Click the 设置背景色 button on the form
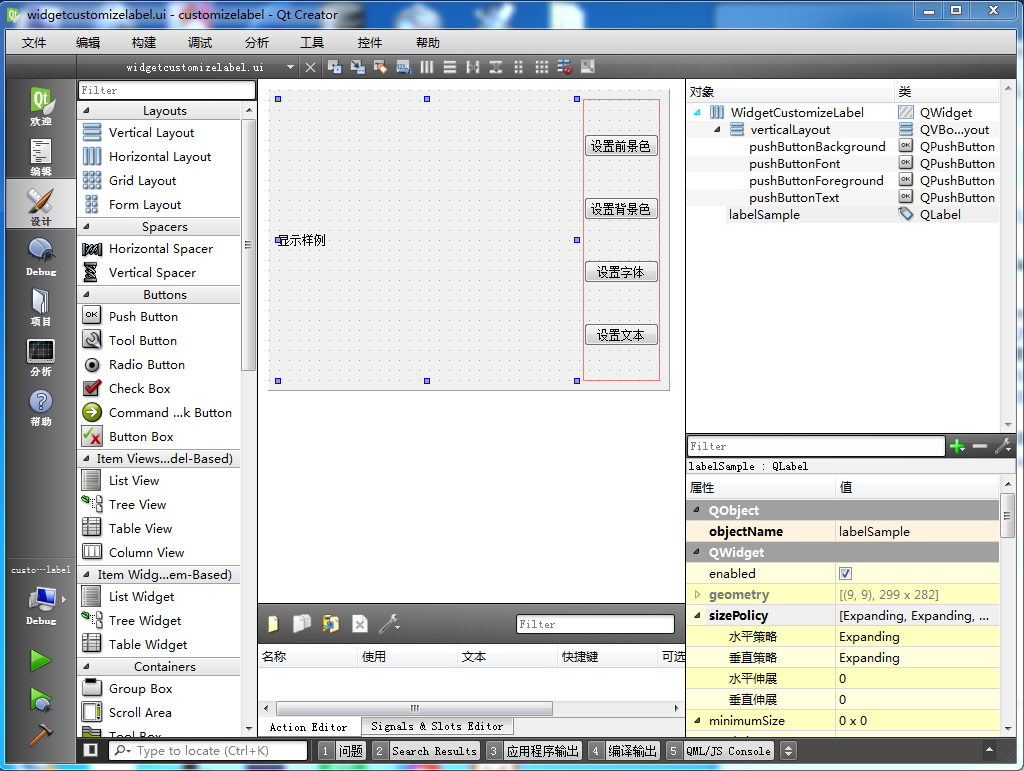Viewport: 1024px width, 771px height. 621,209
